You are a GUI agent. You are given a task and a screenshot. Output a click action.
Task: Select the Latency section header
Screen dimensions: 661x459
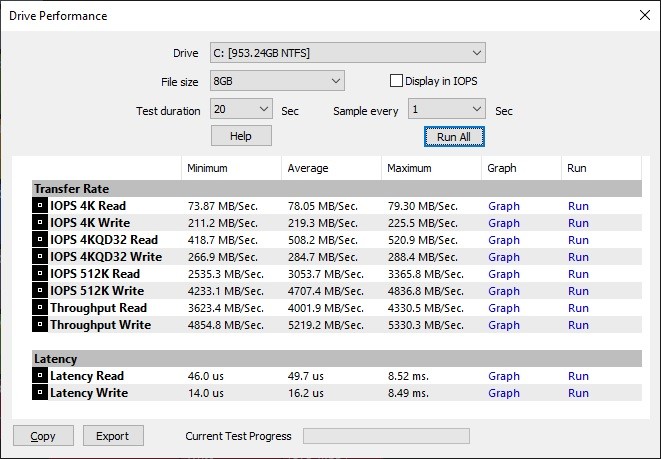point(337,359)
